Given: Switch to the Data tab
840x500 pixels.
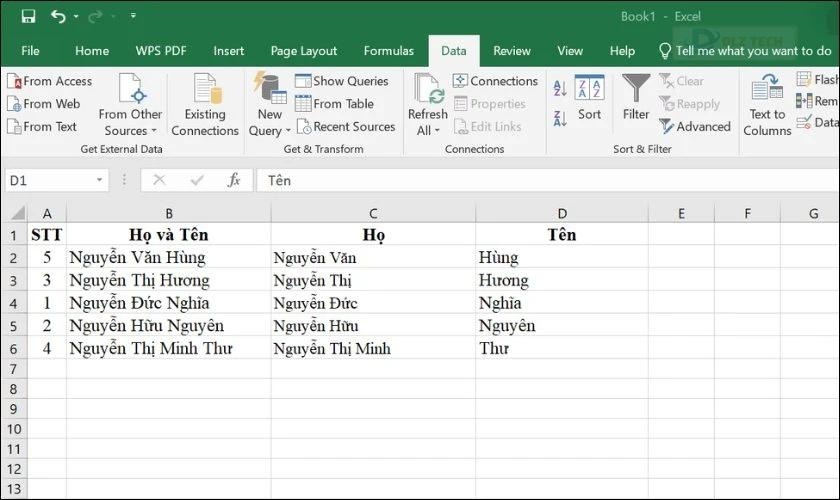Looking at the screenshot, I should pos(454,51).
